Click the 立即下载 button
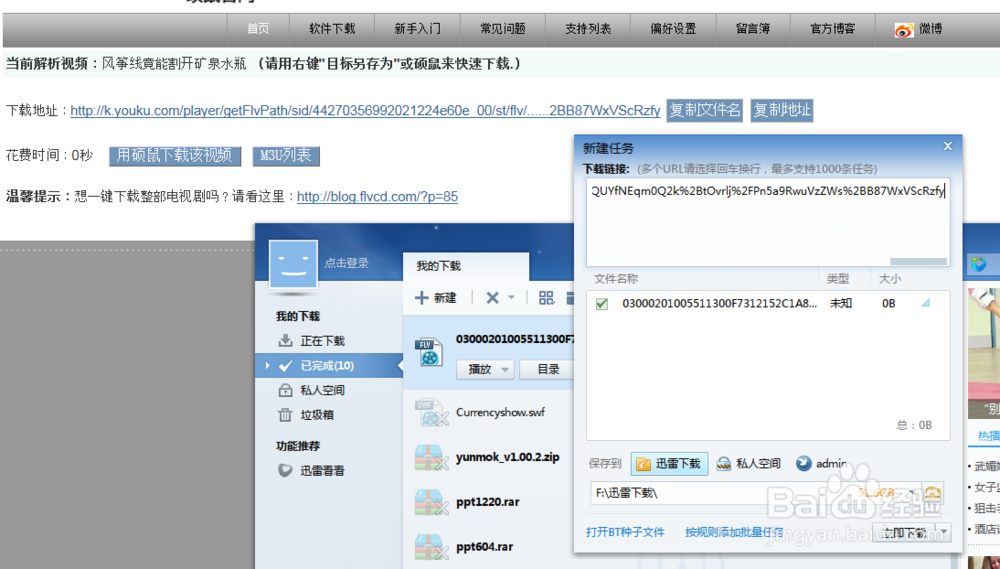 [904, 532]
